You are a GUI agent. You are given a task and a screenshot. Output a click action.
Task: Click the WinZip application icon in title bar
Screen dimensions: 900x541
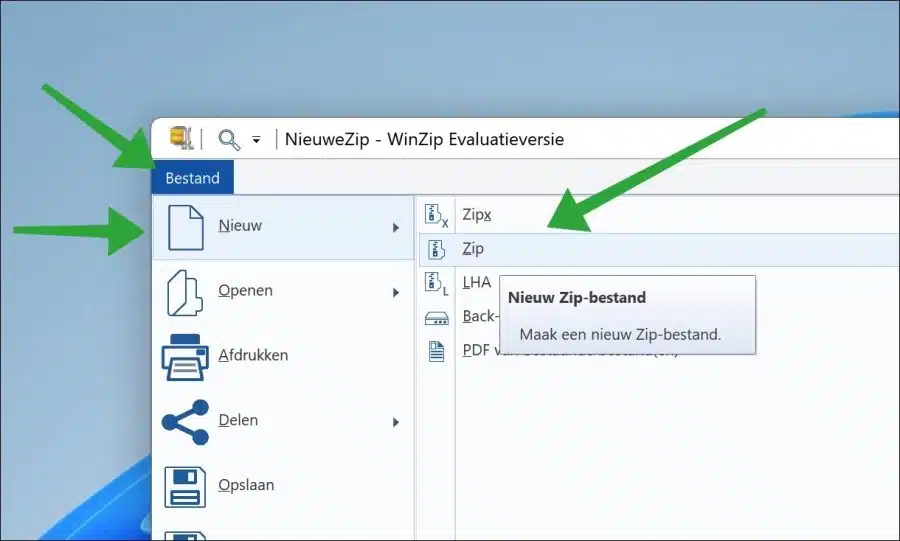pyautogui.click(x=181, y=138)
